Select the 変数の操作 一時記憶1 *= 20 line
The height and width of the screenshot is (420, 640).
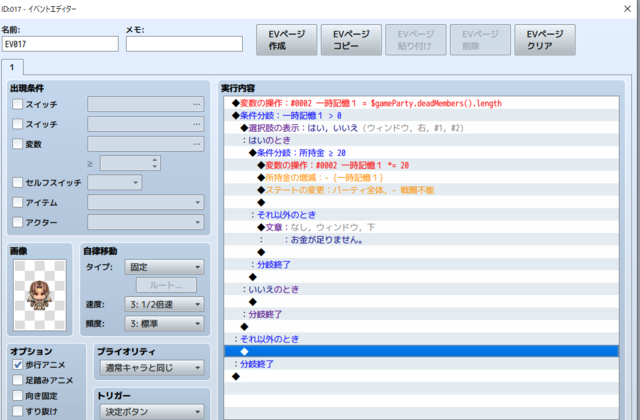421,165
